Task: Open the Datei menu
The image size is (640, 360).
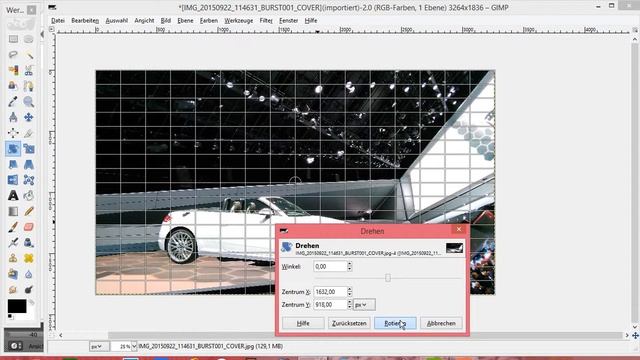Action: (x=58, y=20)
